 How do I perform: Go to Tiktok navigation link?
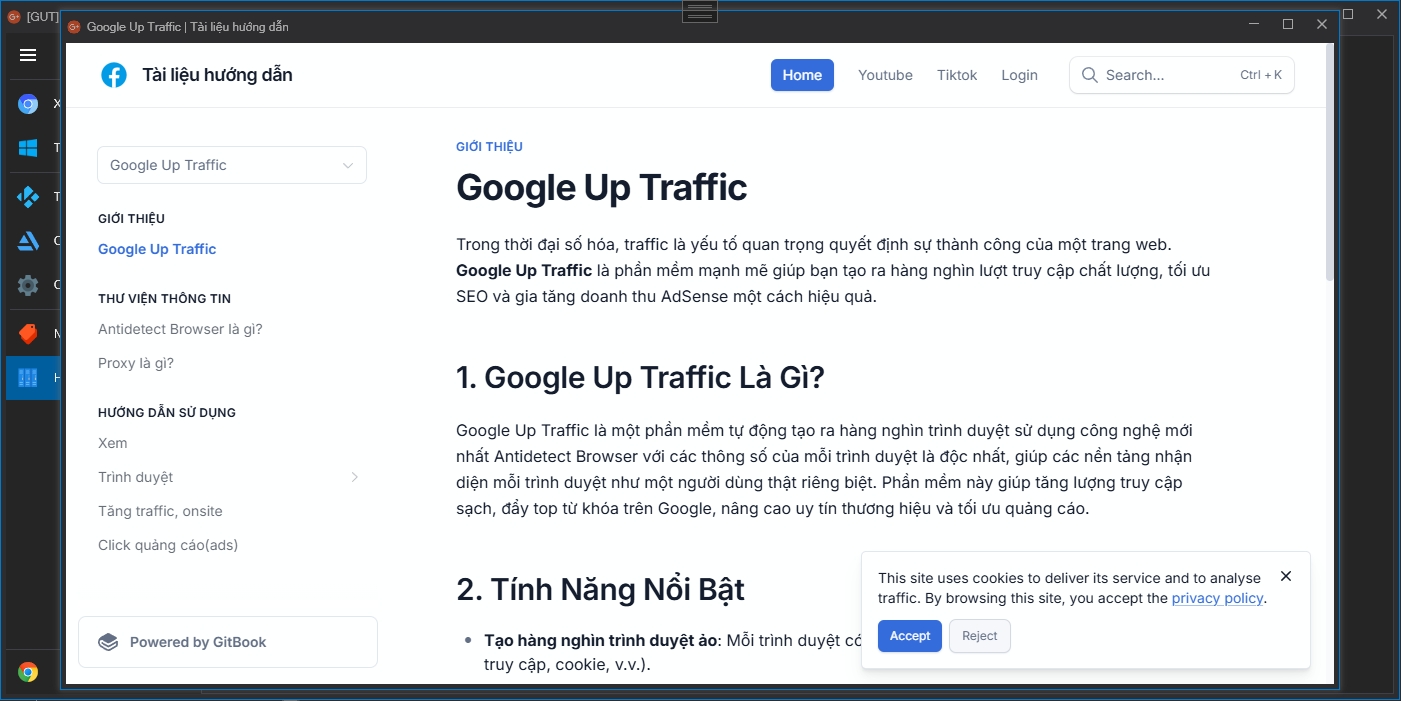[x=957, y=75]
